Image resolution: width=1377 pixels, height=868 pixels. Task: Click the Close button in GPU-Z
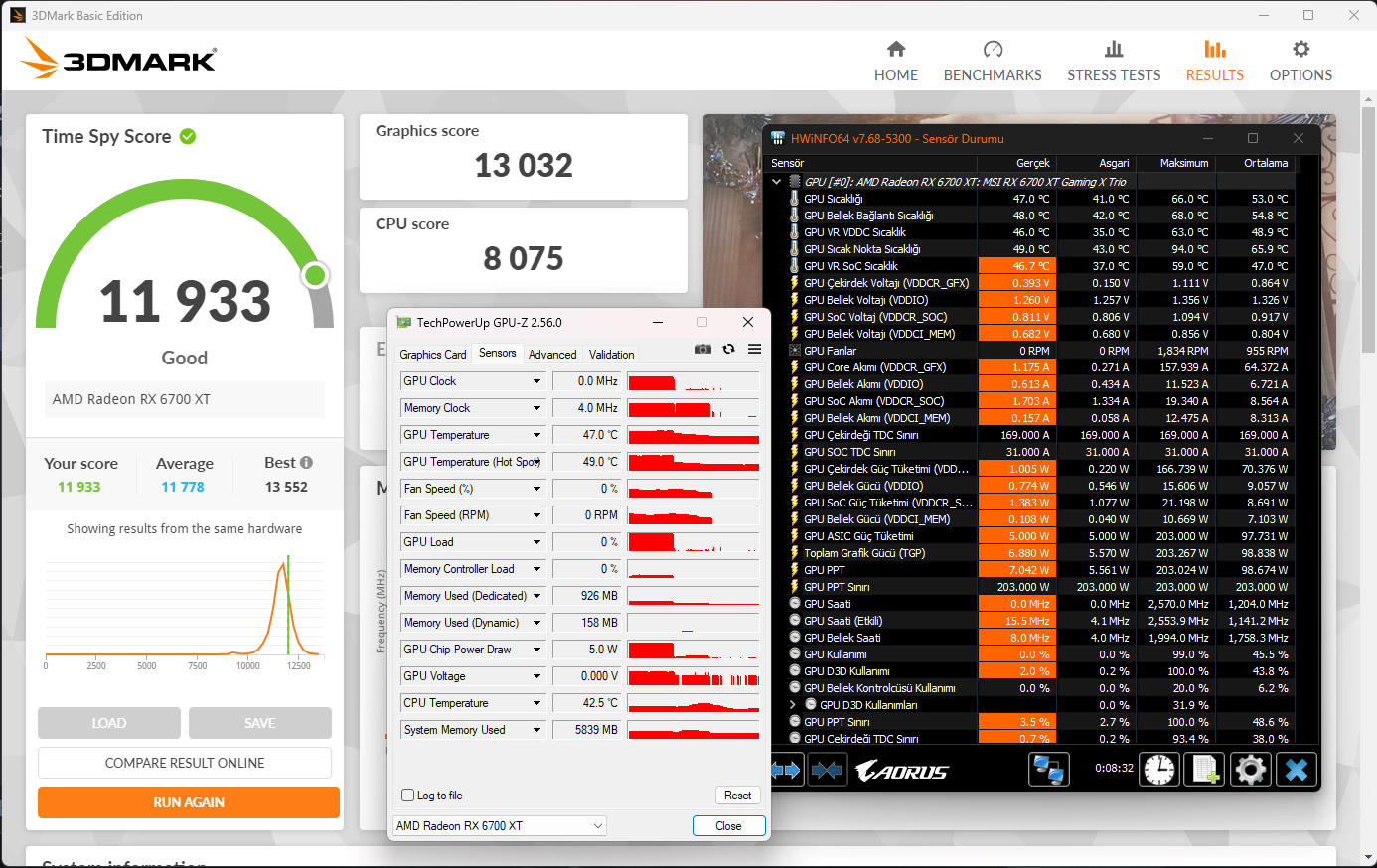coord(729,826)
